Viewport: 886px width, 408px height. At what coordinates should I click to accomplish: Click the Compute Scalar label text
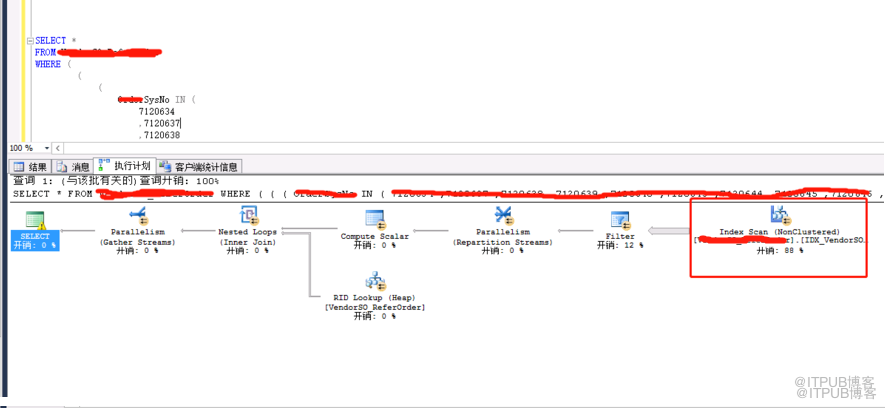[375, 236]
